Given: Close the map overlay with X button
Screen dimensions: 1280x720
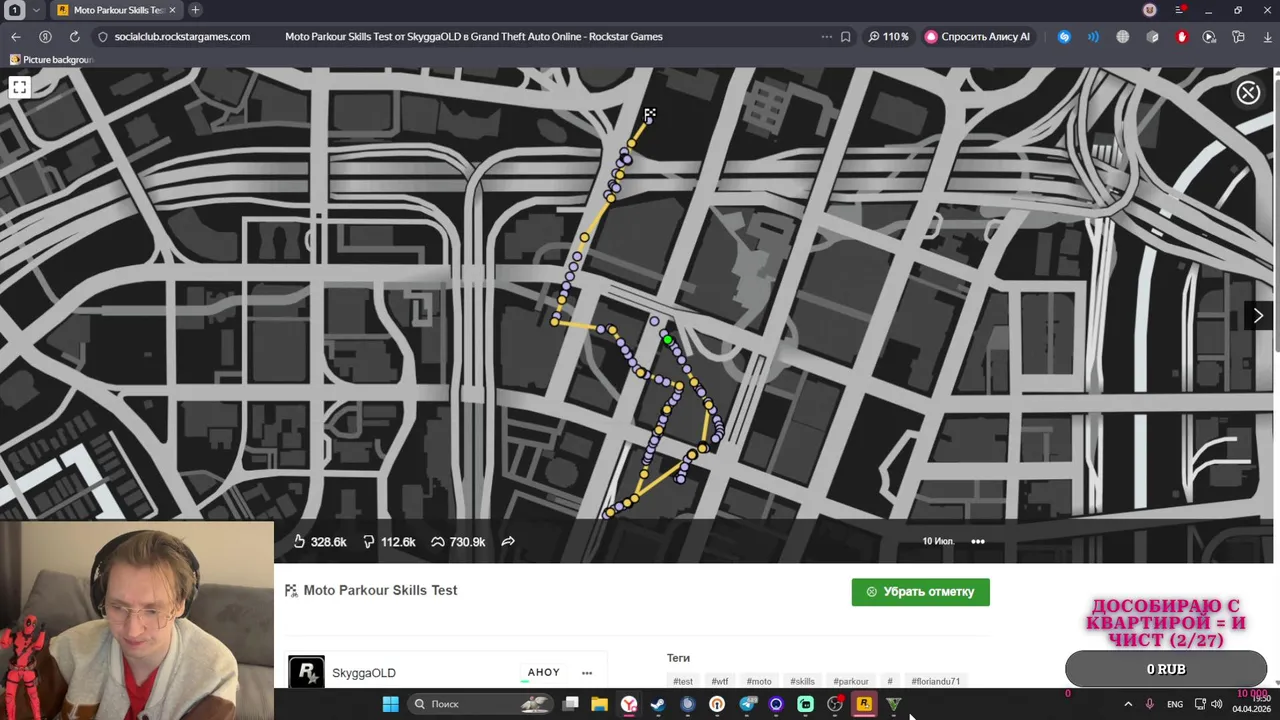Looking at the screenshot, I should click(x=1248, y=93).
